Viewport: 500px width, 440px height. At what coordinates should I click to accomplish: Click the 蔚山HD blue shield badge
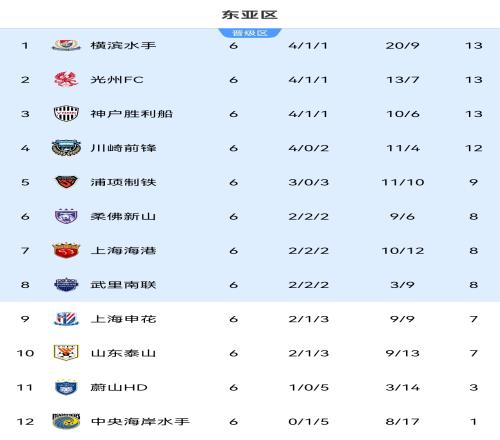[x=66, y=387]
